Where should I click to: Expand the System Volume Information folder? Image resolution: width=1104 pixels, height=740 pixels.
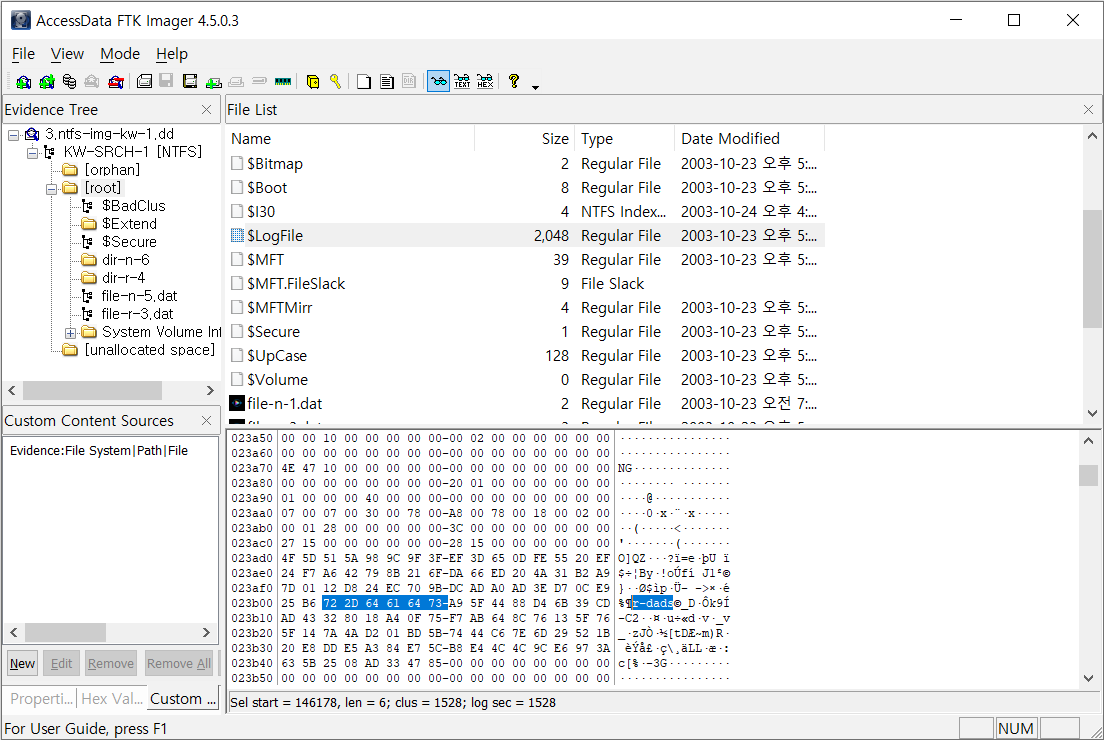[70, 332]
